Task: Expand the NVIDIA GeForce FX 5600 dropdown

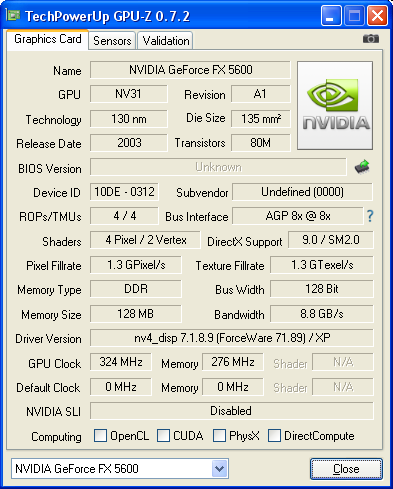Action: click(x=219, y=469)
